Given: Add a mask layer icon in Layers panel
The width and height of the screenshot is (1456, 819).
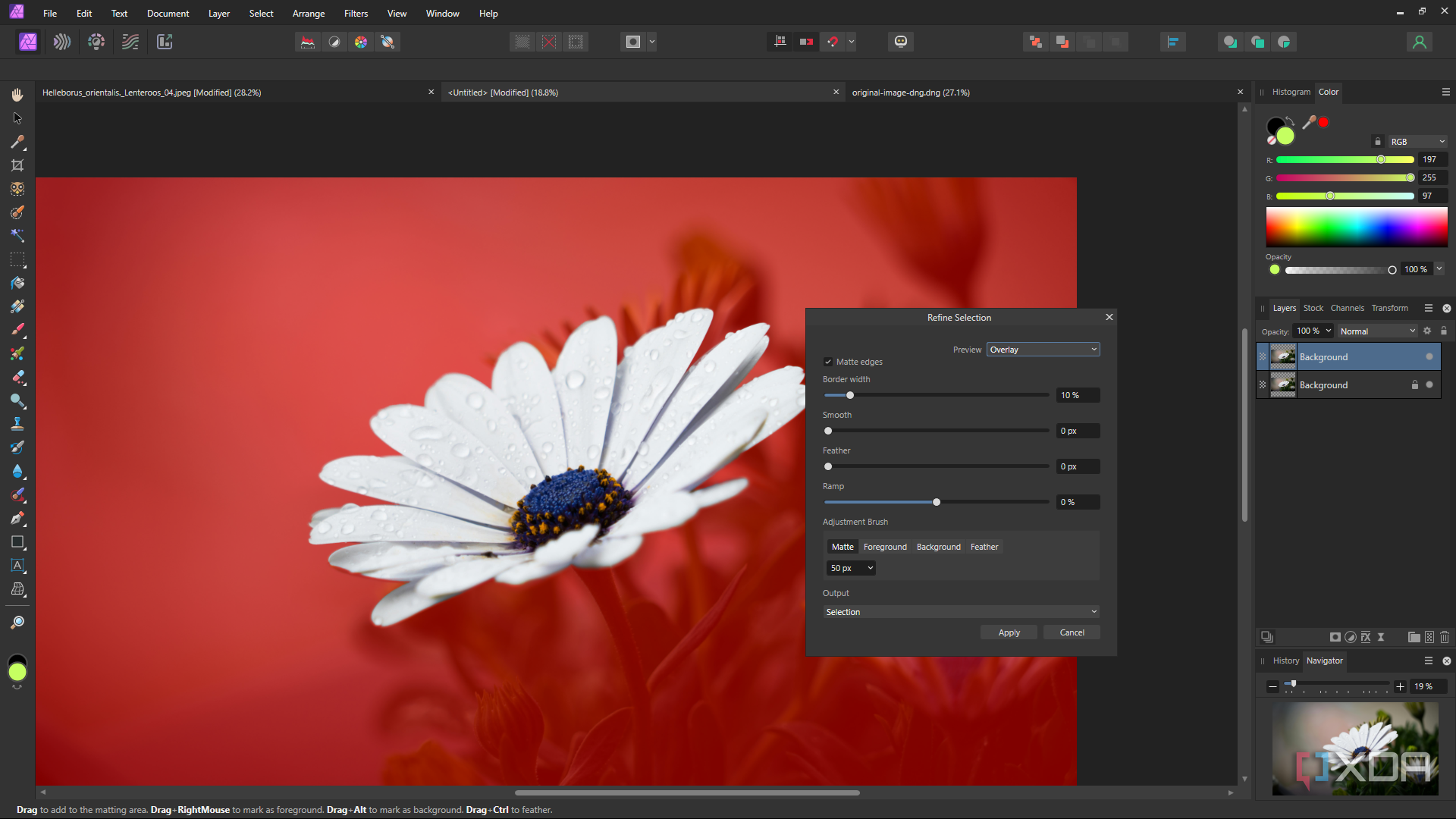Looking at the screenshot, I should coord(1335,637).
